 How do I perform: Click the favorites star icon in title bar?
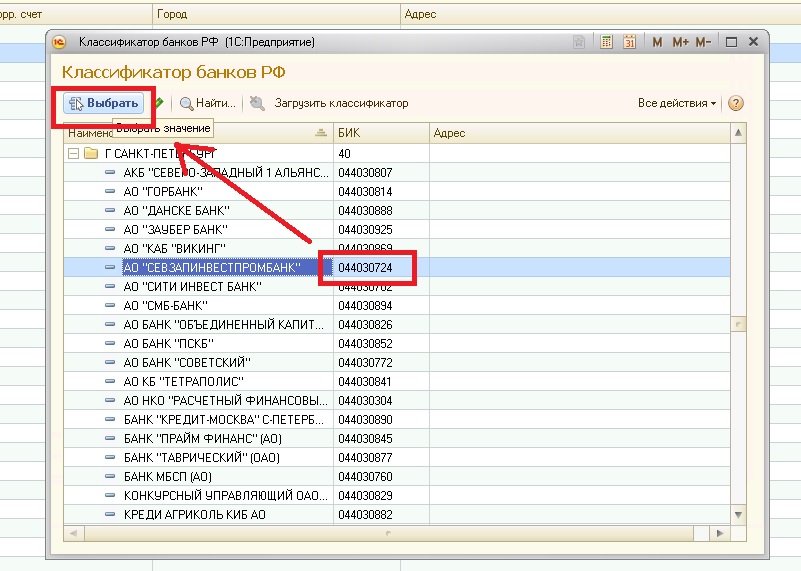pyautogui.click(x=579, y=42)
